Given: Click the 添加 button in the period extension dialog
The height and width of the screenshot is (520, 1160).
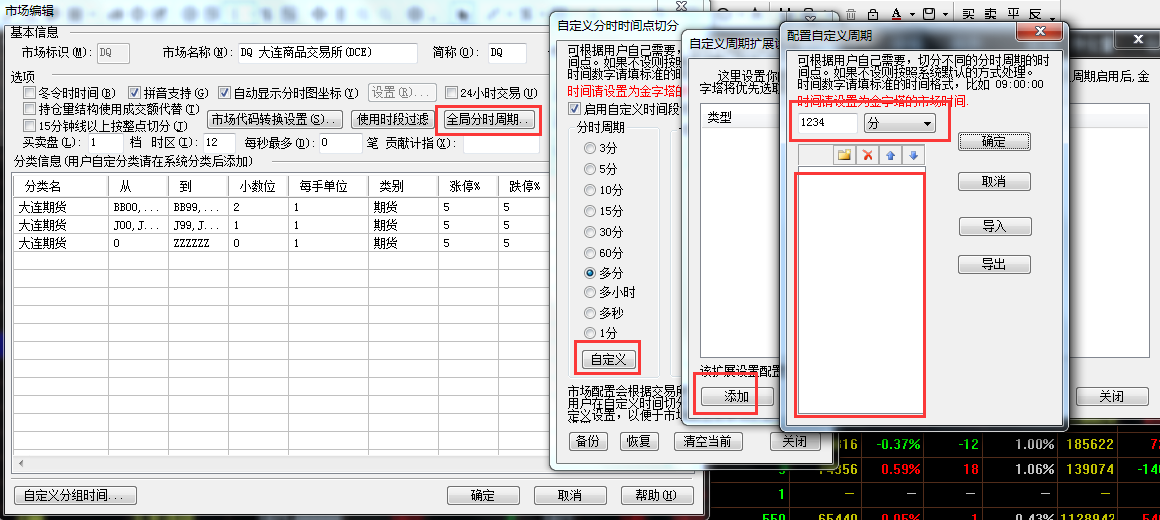Looking at the screenshot, I should 736,396.
